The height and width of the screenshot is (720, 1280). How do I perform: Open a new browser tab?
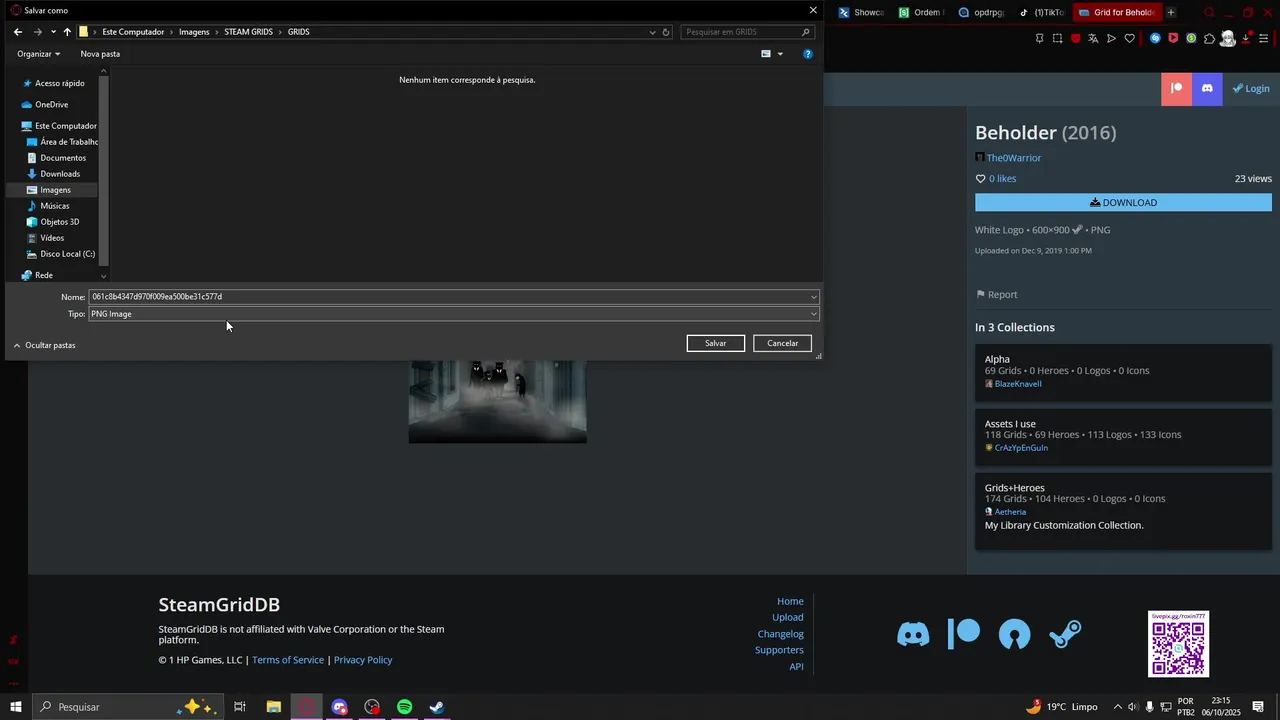tap(1171, 13)
